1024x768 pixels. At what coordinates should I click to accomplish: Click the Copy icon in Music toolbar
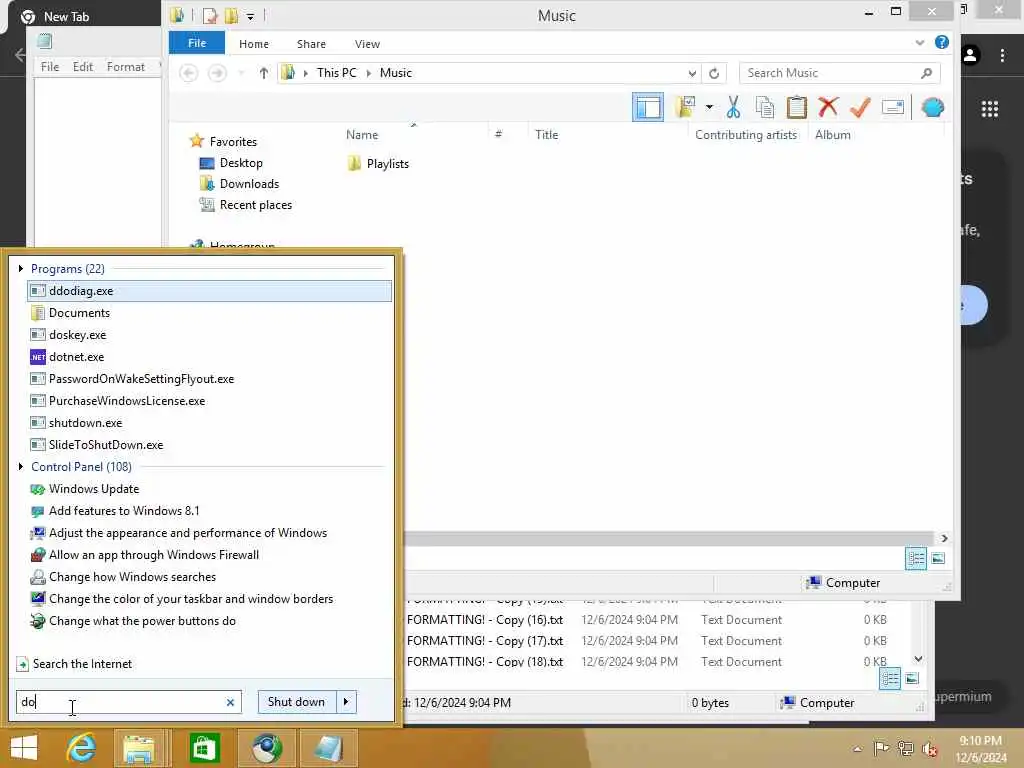[x=764, y=108]
